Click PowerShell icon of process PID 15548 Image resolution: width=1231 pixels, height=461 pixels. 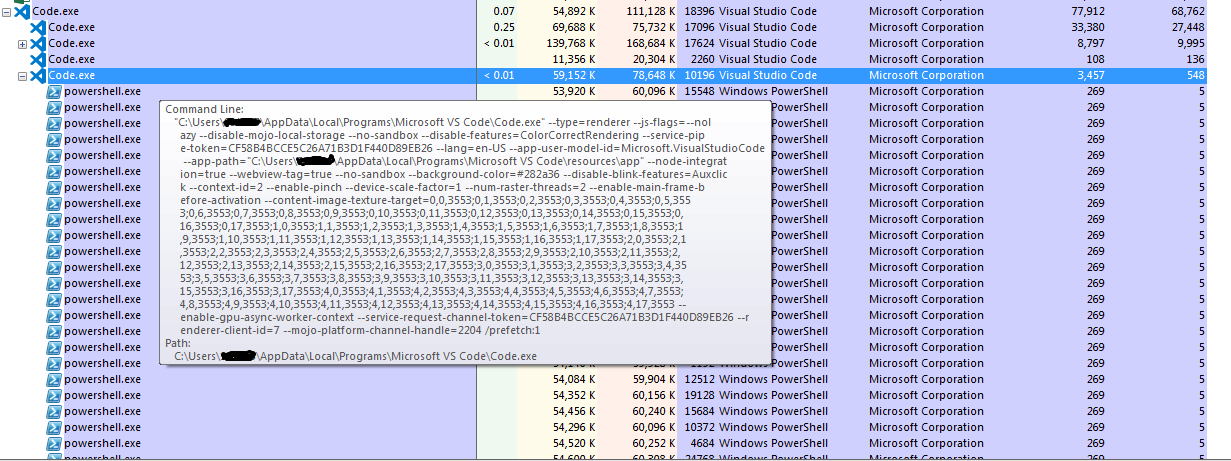(x=54, y=91)
